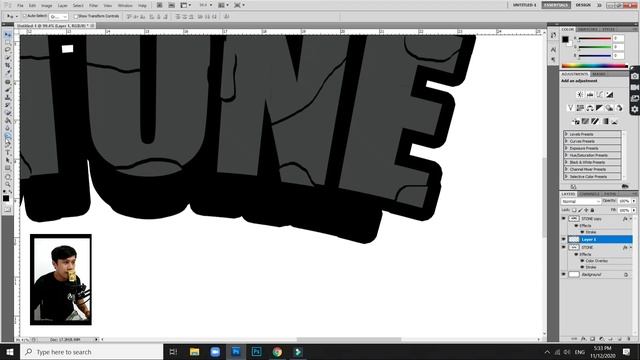Enable Show Transform Controls checkbox
Screen dimensions: 640x360
(x=75, y=16)
